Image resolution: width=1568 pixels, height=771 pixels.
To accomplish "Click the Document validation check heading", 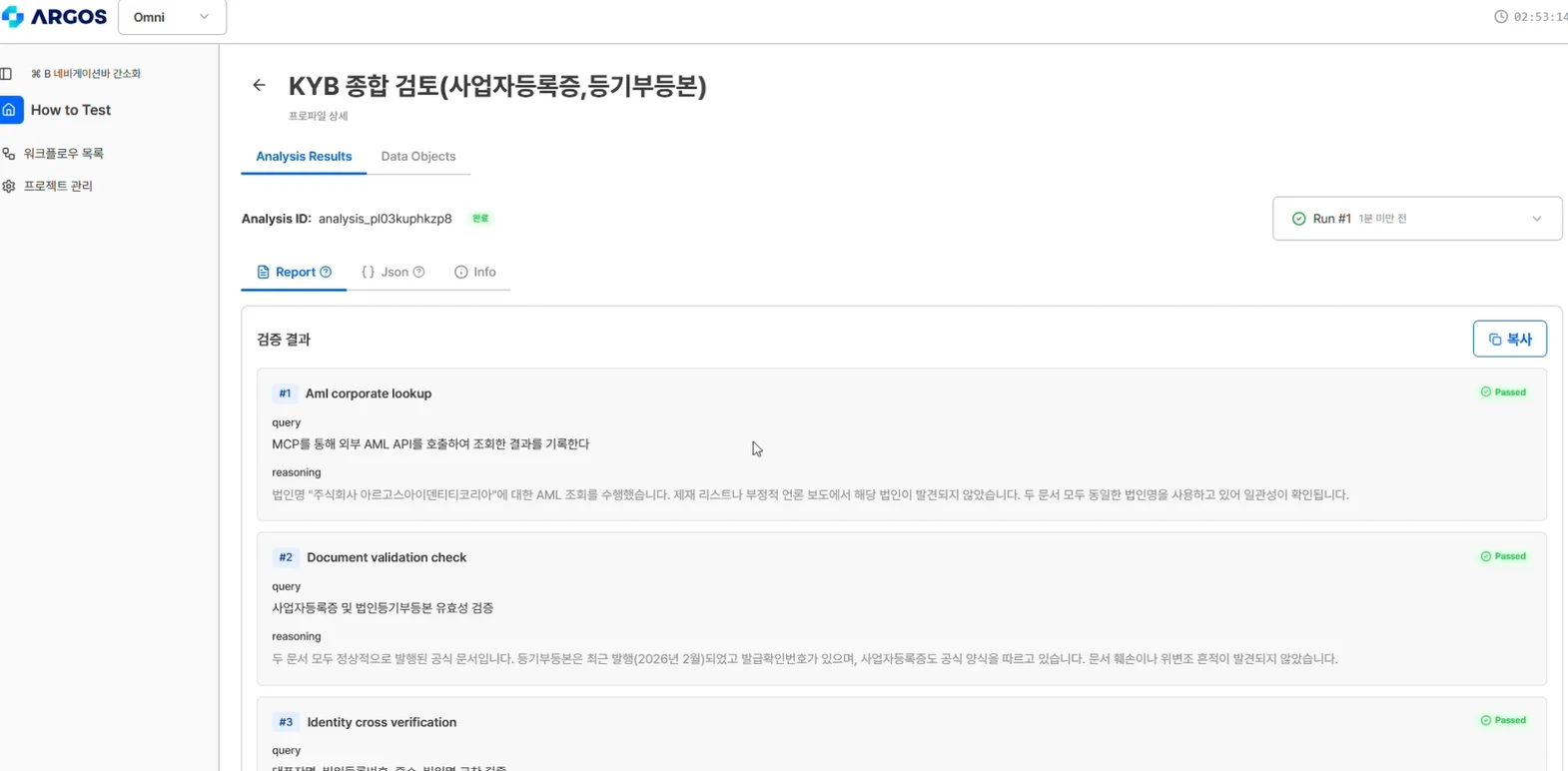I will tap(387, 557).
